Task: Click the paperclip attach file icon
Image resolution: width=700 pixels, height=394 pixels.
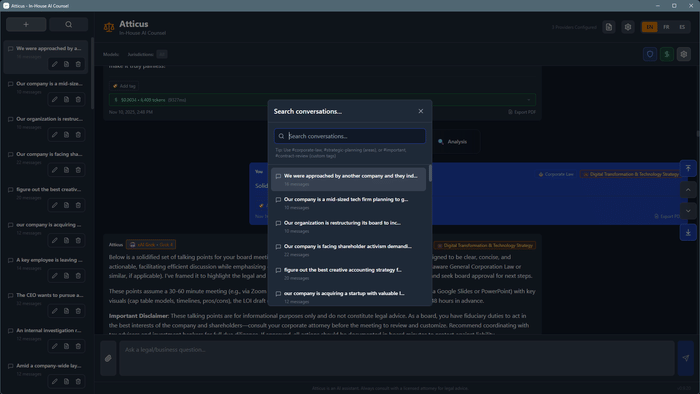Action: 108,358
